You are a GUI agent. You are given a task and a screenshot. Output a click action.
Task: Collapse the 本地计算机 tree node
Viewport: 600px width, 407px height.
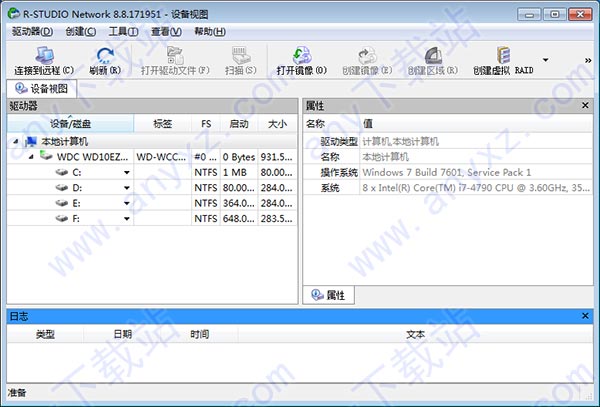tap(16, 142)
